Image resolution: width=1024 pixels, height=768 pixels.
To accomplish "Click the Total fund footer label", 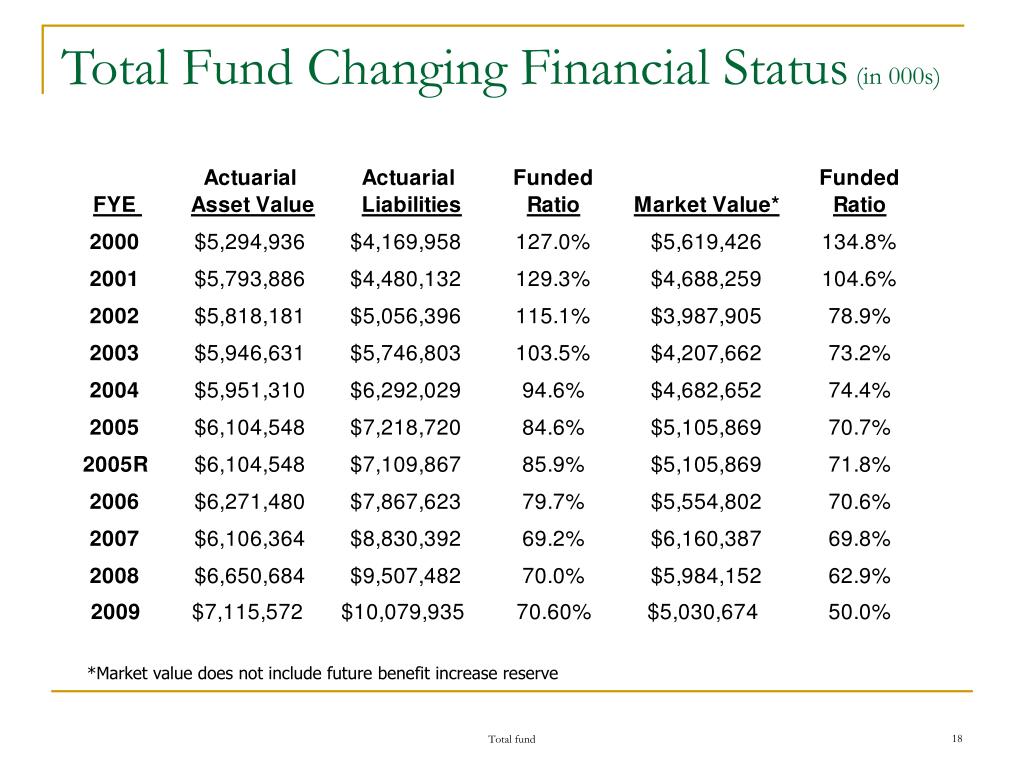I will (x=511, y=739).
